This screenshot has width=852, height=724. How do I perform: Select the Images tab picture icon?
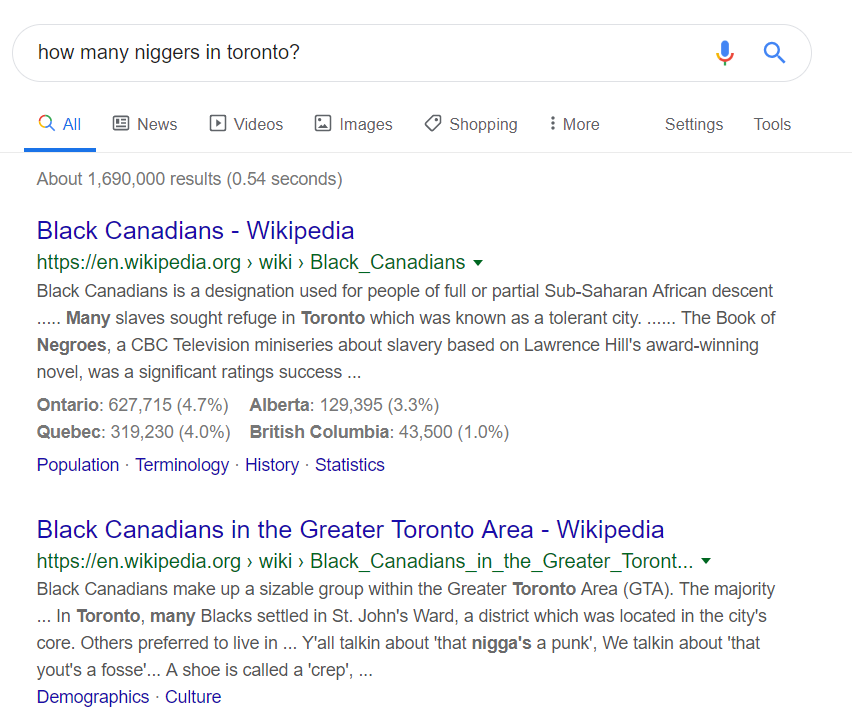tap(323, 123)
